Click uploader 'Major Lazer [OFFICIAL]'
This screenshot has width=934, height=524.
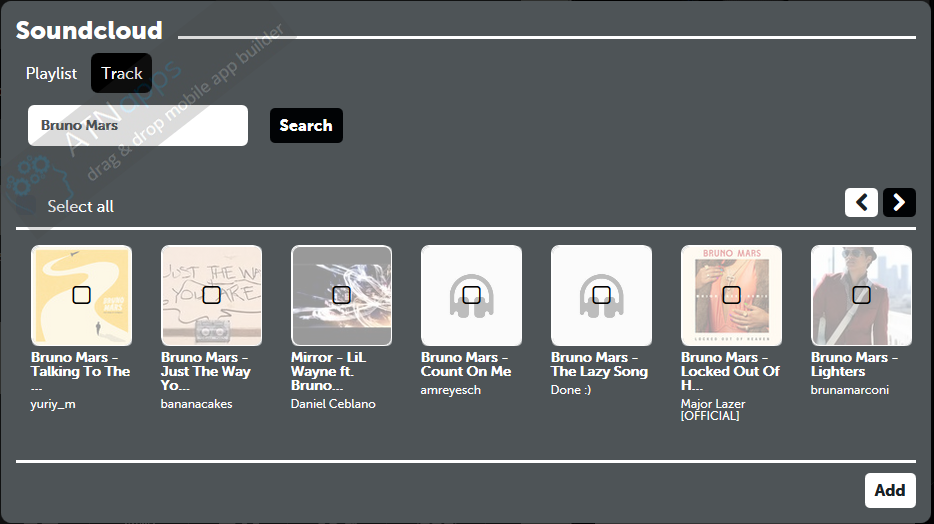tap(713, 410)
